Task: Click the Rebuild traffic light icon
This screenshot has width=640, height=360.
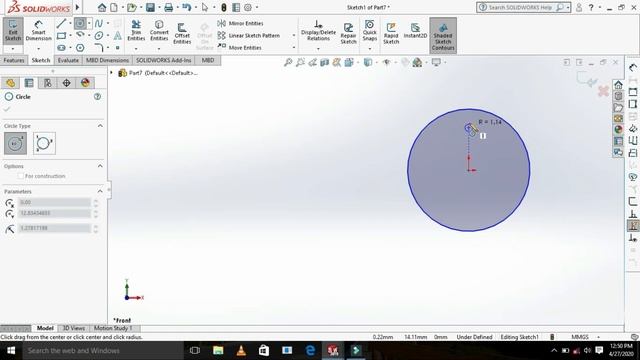Action: (224, 7)
